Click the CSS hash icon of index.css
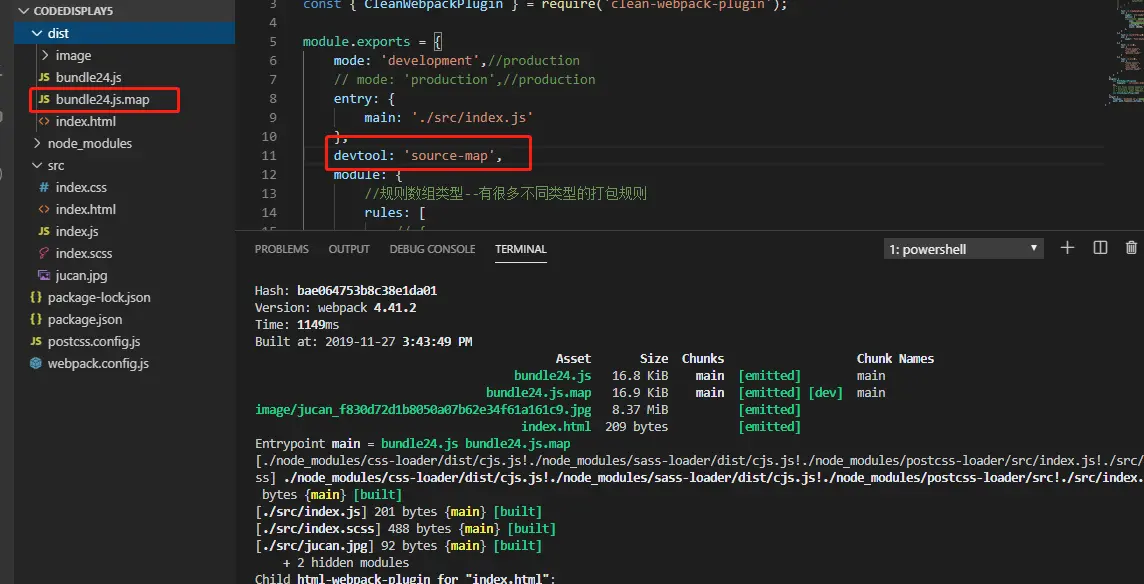 pyautogui.click(x=44, y=188)
